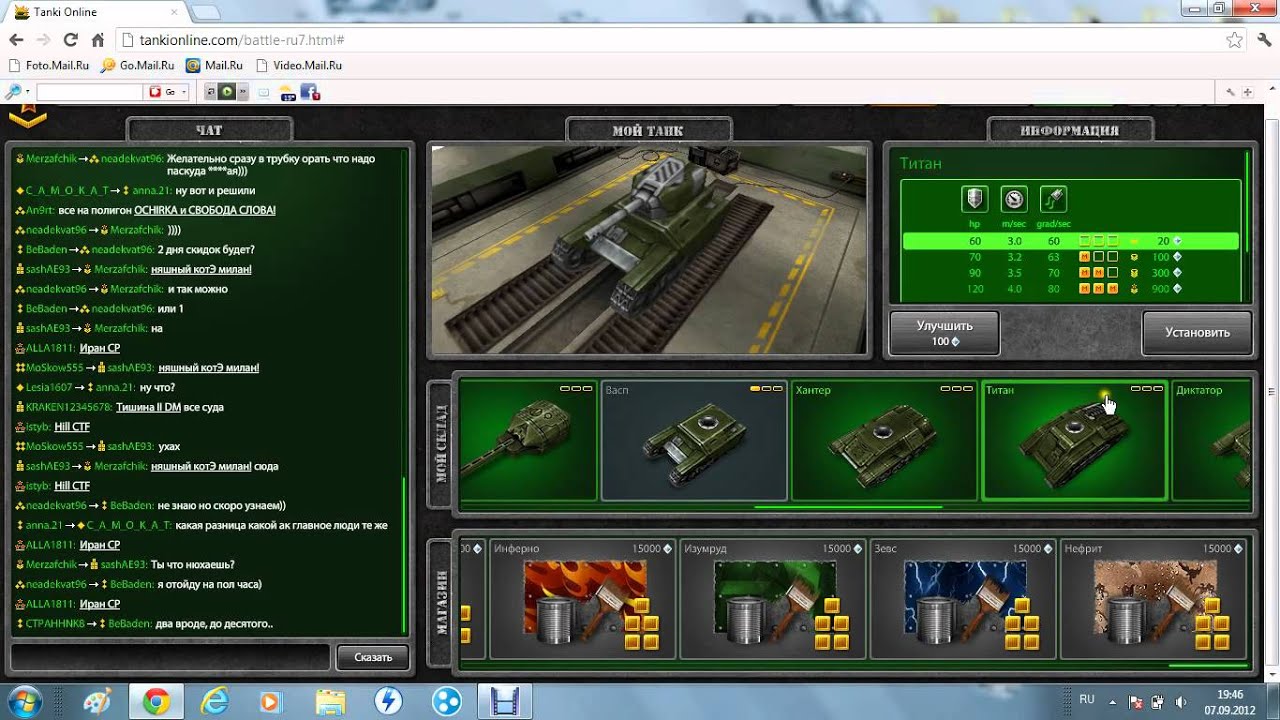The image size is (1280, 720).
Task: Open the mail envelope icon in the toolbar
Action: [x=264, y=93]
